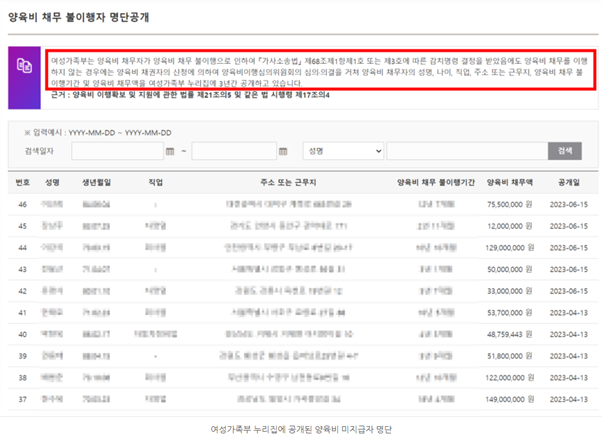Image resolution: width=602 pixels, height=435 pixels.
Task: Select the 양육비 채무 불이행기간 column header
Action: click(436, 182)
